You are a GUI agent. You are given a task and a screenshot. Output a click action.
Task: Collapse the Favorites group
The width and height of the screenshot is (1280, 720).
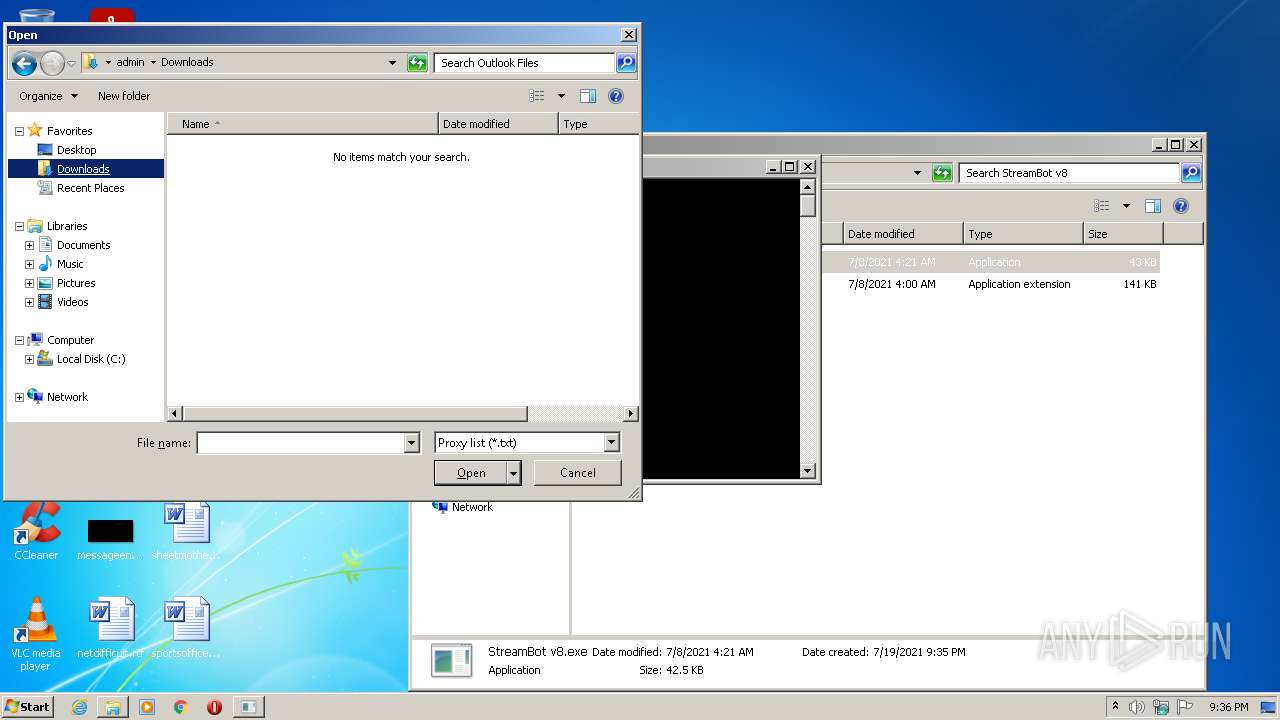[19, 131]
